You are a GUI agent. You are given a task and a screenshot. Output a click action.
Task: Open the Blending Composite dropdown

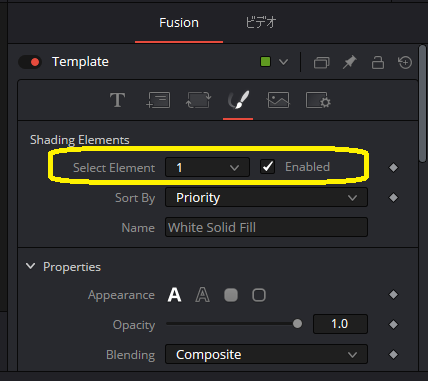click(266, 354)
